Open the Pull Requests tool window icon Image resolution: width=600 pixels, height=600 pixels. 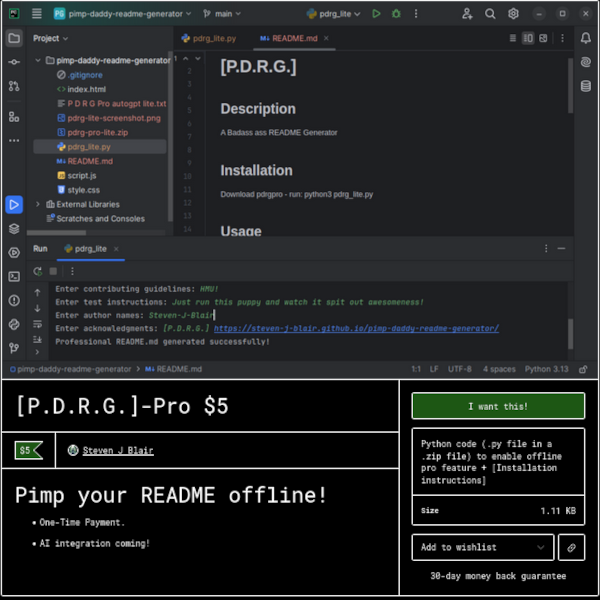tap(14, 86)
